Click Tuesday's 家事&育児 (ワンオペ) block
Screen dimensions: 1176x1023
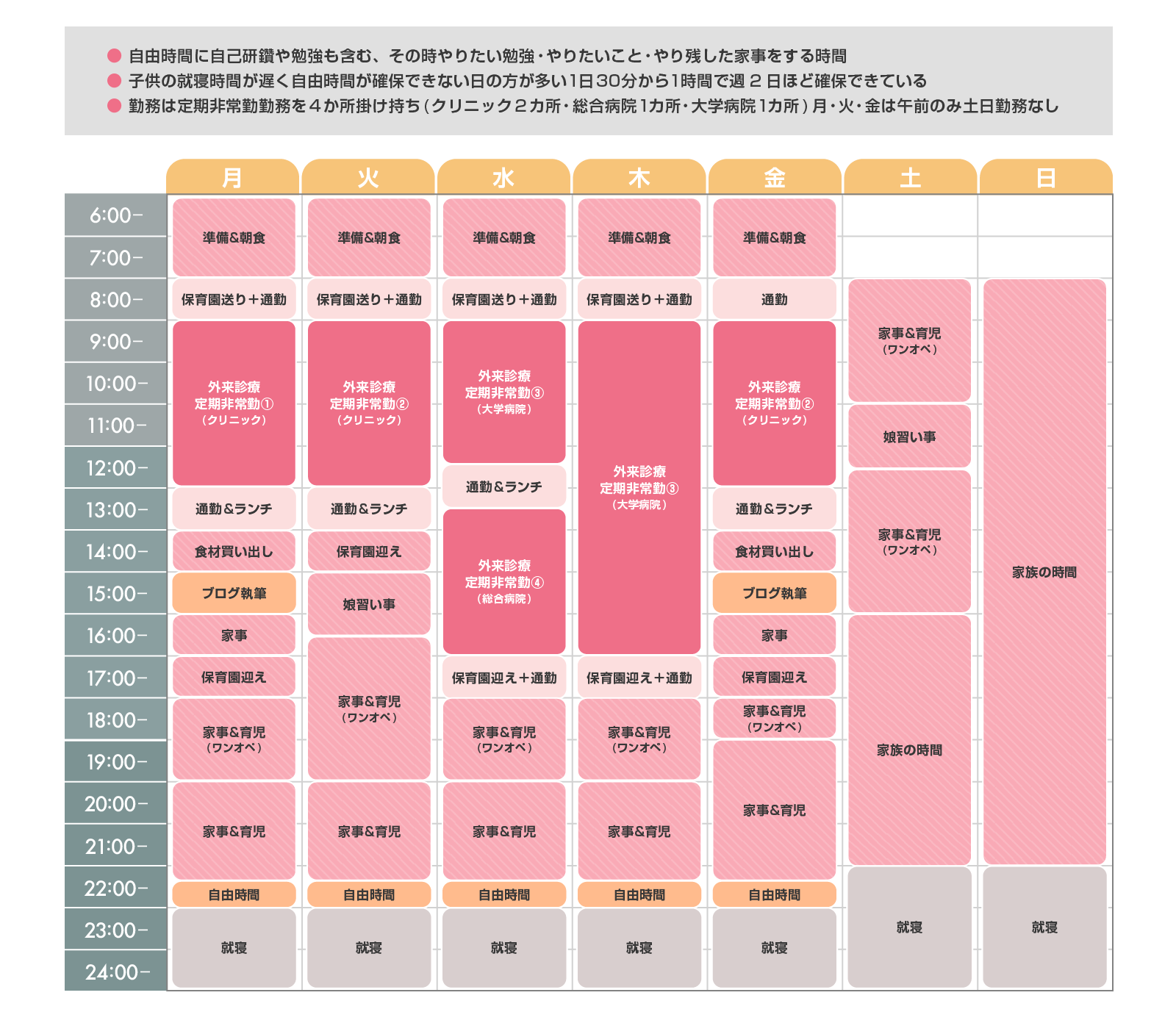click(369, 708)
